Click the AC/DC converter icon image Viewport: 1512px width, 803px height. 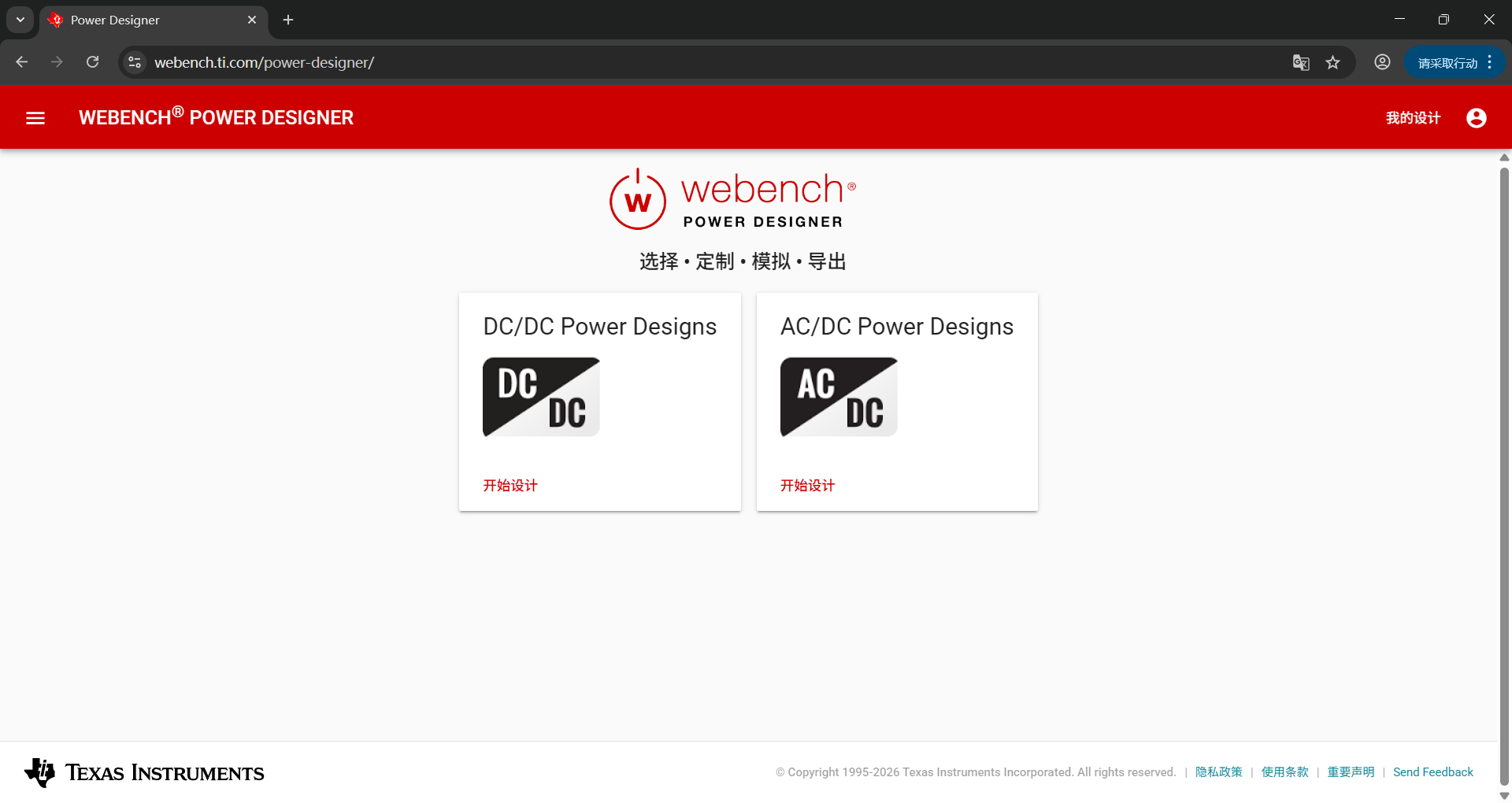[x=839, y=397]
